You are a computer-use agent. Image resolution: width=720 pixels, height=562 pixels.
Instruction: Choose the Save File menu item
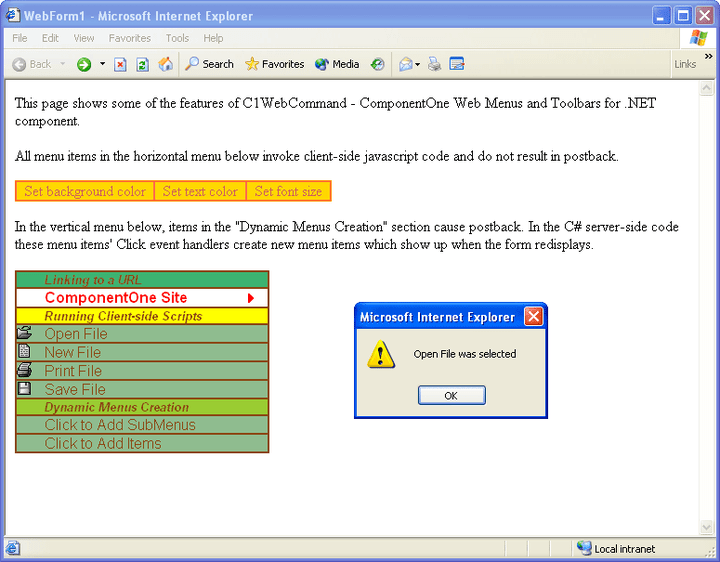coord(142,389)
